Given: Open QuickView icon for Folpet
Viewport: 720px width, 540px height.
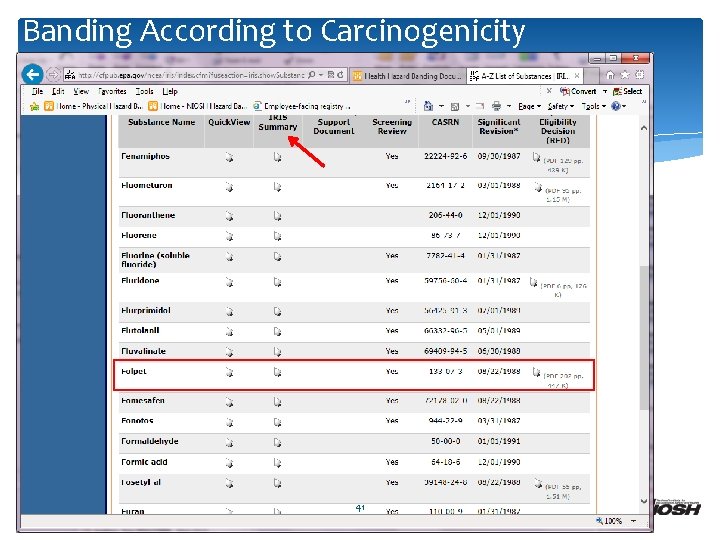Looking at the screenshot, I should [229, 372].
